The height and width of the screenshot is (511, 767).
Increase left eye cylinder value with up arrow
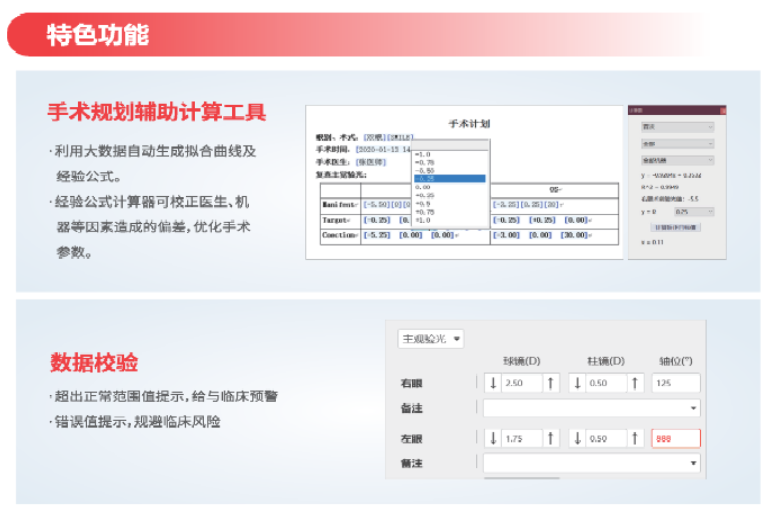(636, 438)
